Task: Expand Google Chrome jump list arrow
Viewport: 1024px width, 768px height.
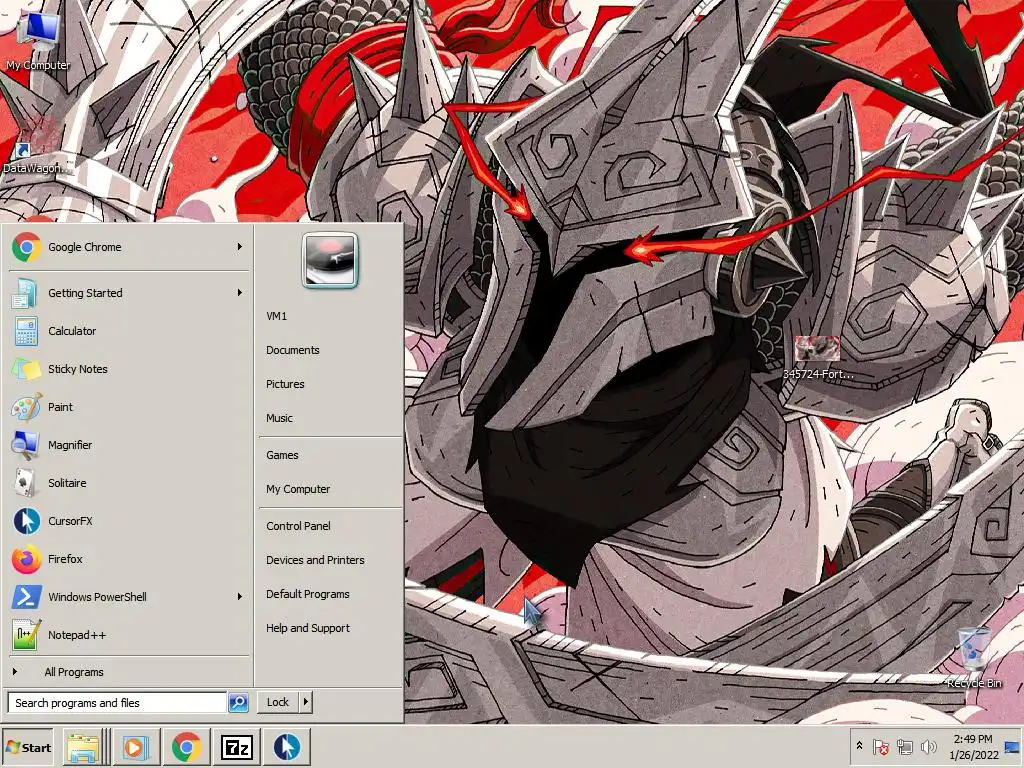Action: pyautogui.click(x=240, y=247)
